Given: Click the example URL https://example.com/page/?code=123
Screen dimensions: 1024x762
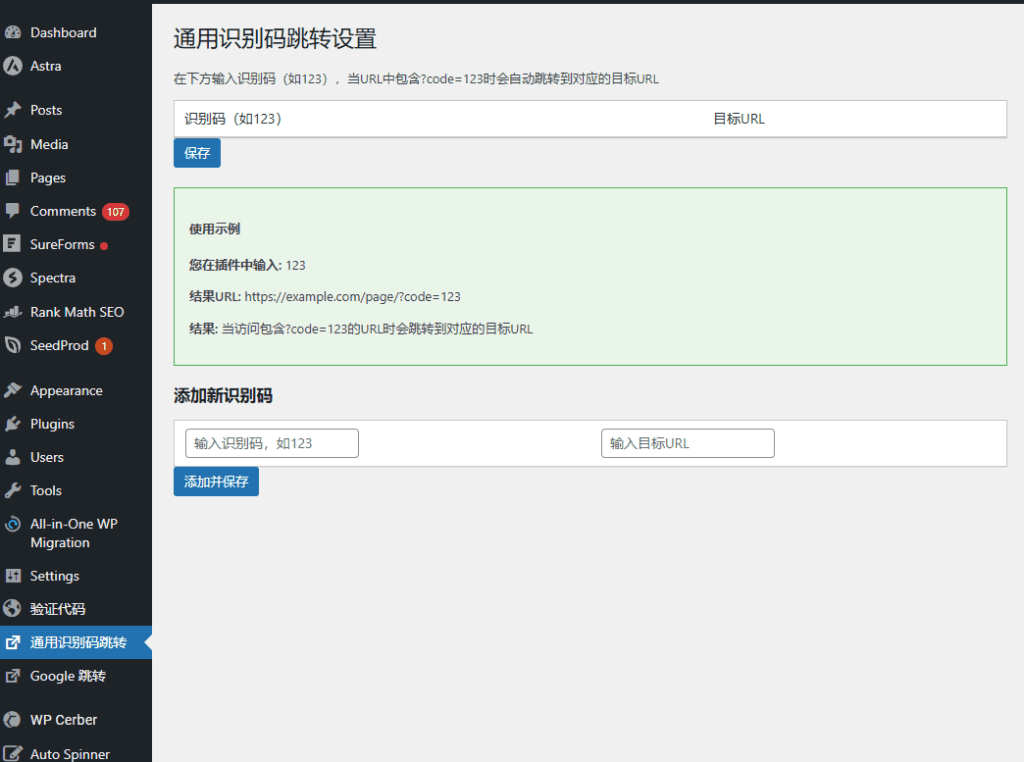Looking at the screenshot, I should (x=353, y=296).
